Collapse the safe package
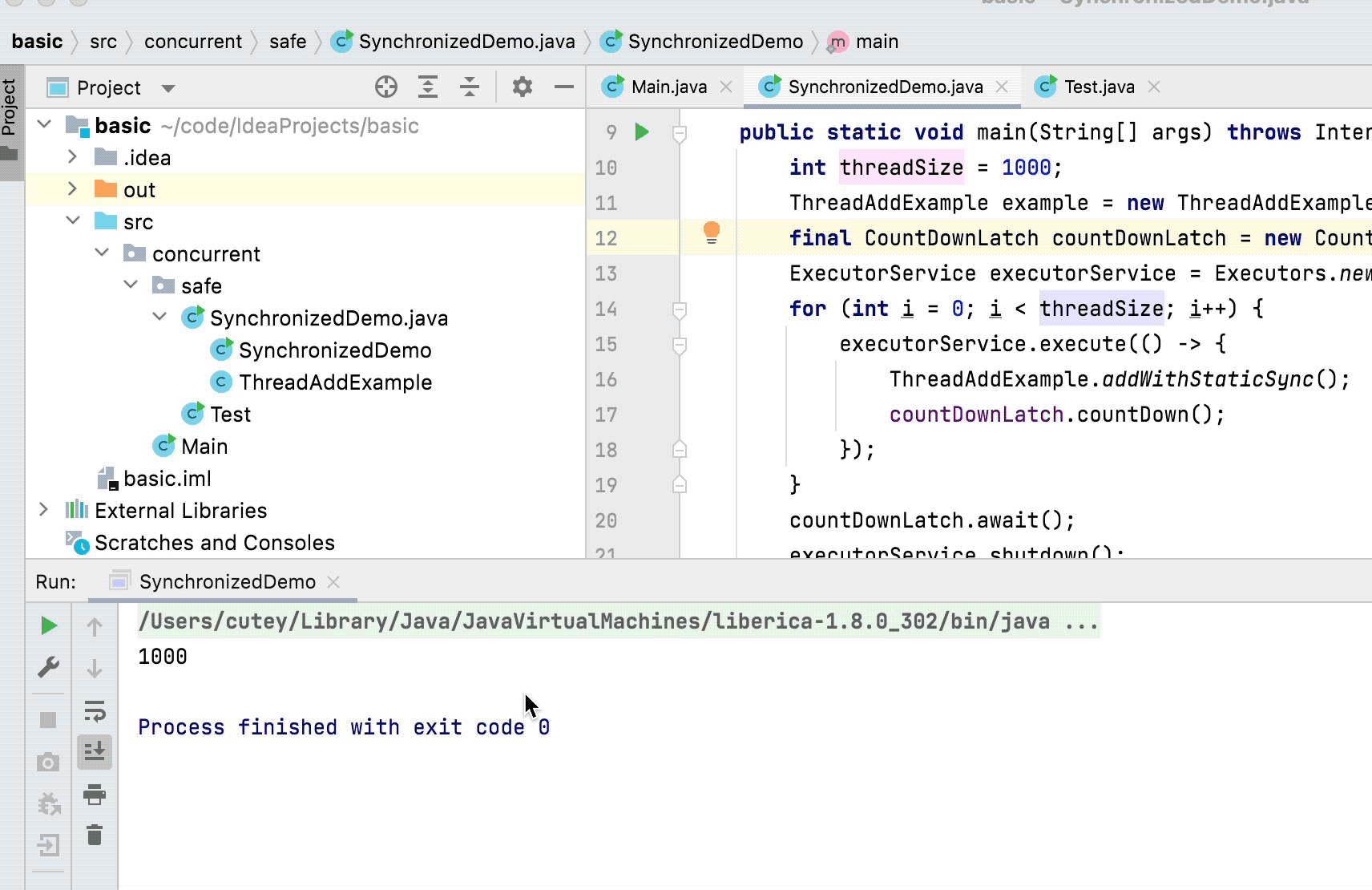Image resolution: width=1372 pixels, height=890 pixels. pyautogui.click(x=131, y=285)
